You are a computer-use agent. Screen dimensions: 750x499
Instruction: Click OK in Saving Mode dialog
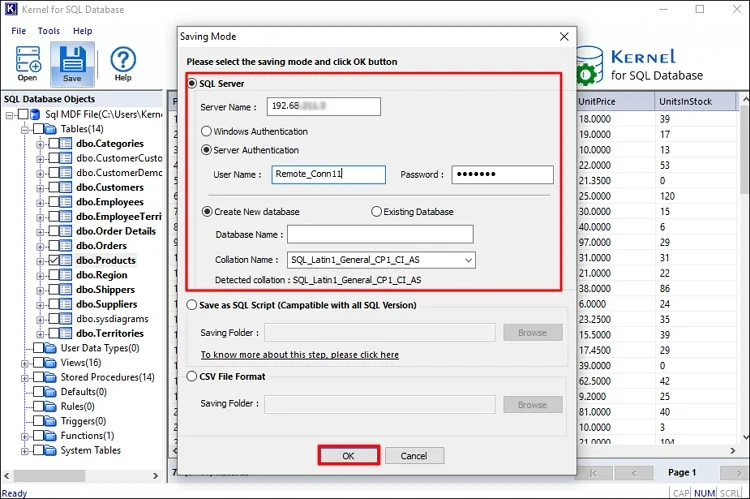click(x=349, y=455)
